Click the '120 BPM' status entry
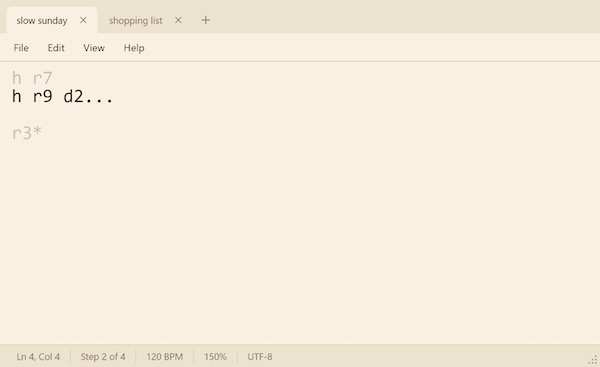Screen dimensions: 600x367 [165, 357]
